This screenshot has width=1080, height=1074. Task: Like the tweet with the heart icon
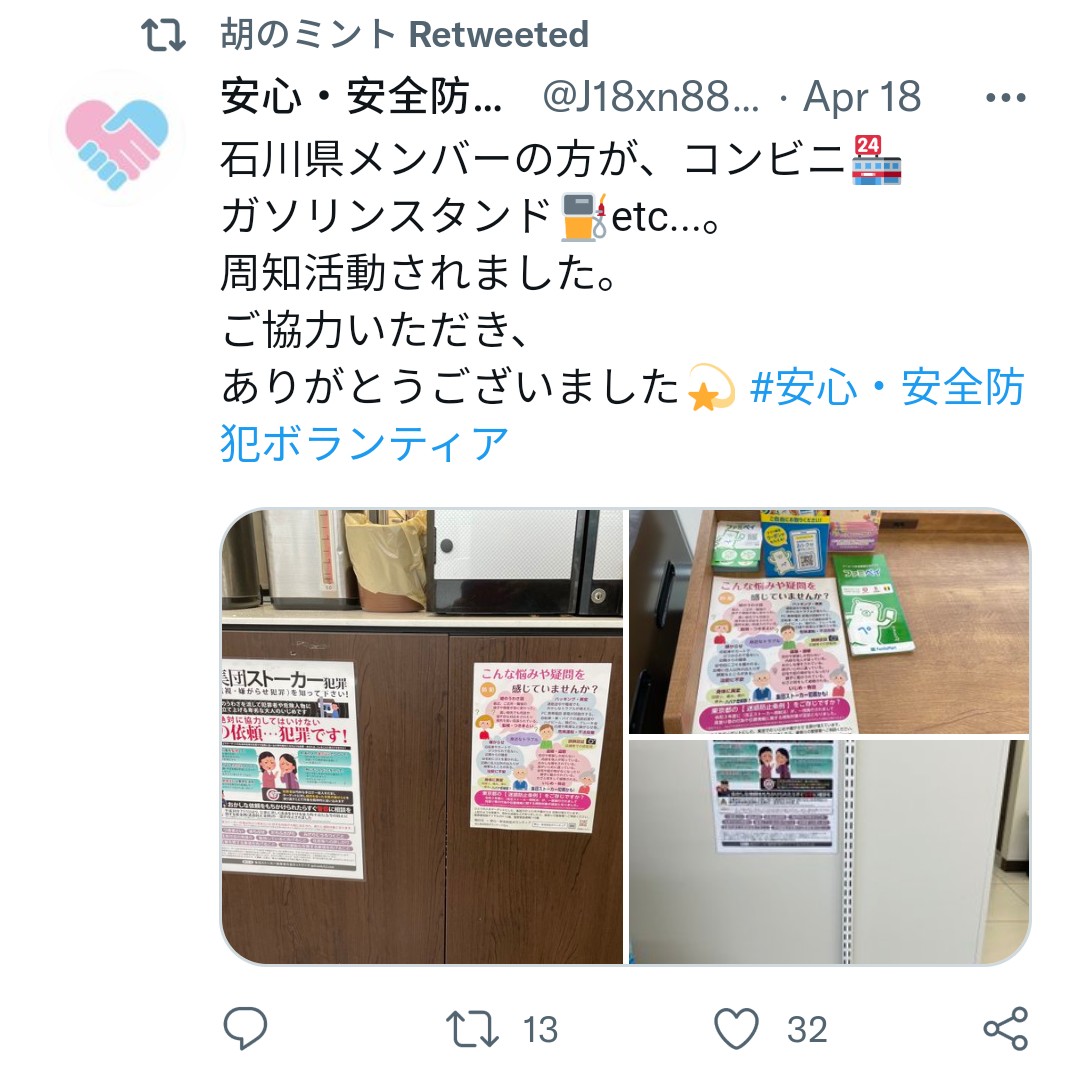click(736, 1029)
